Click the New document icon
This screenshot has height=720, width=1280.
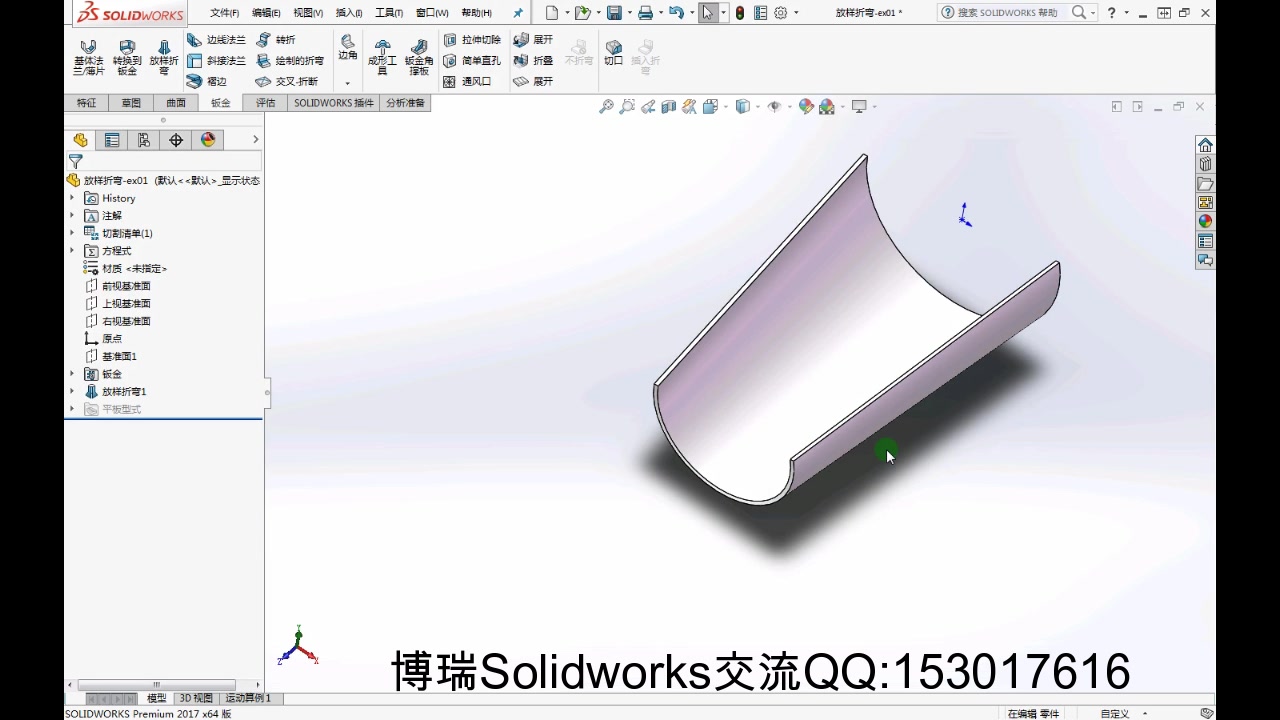click(x=551, y=13)
